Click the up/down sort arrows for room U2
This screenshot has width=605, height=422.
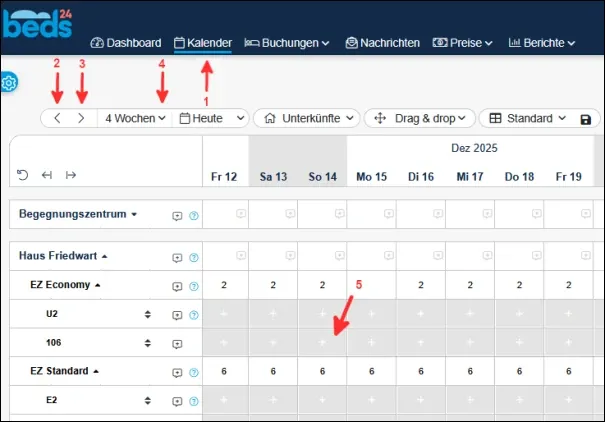pos(148,314)
